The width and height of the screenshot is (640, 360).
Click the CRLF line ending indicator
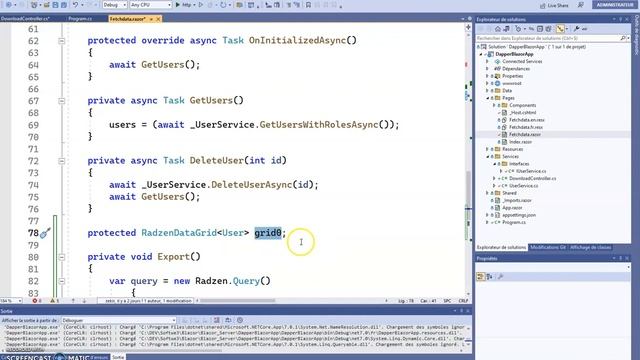pyautogui.click(x=463, y=301)
